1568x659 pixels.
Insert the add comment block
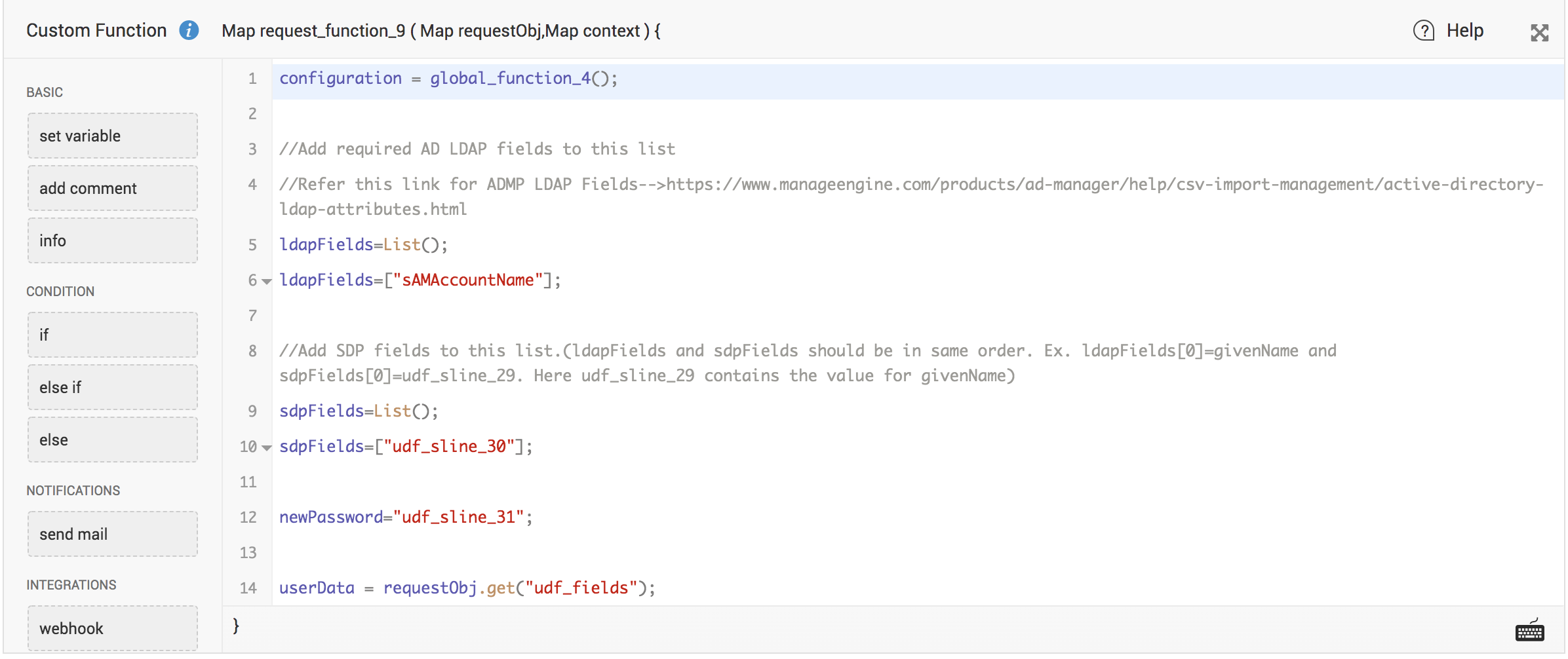[x=112, y=189]
